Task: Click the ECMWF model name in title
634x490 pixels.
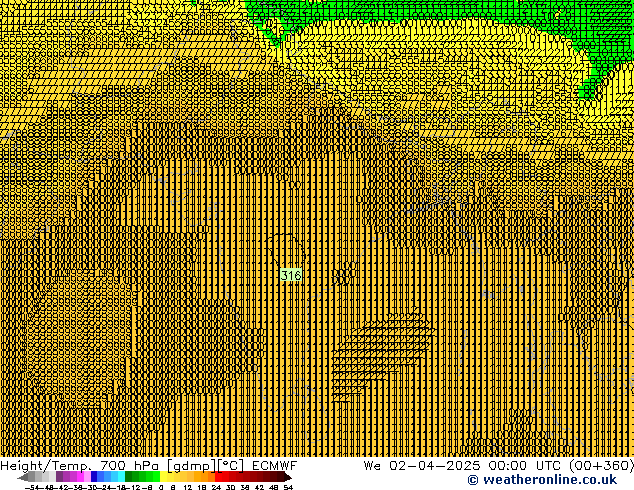Action: click(274, 465)
